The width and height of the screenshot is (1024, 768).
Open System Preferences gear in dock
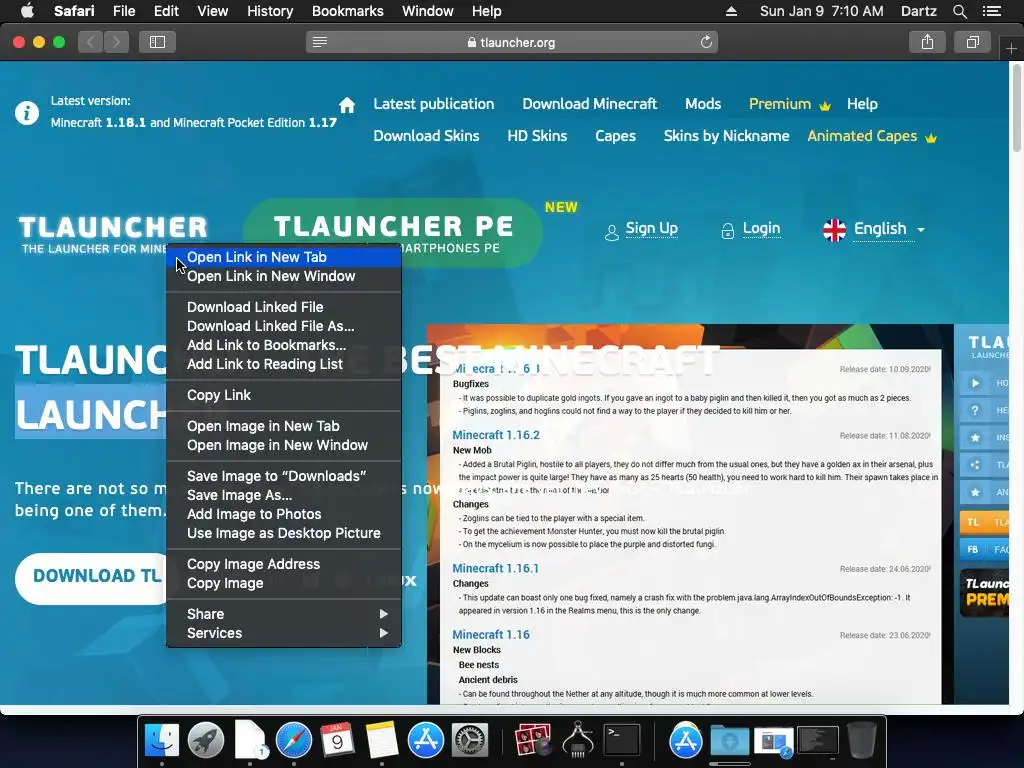coord(470,741)
